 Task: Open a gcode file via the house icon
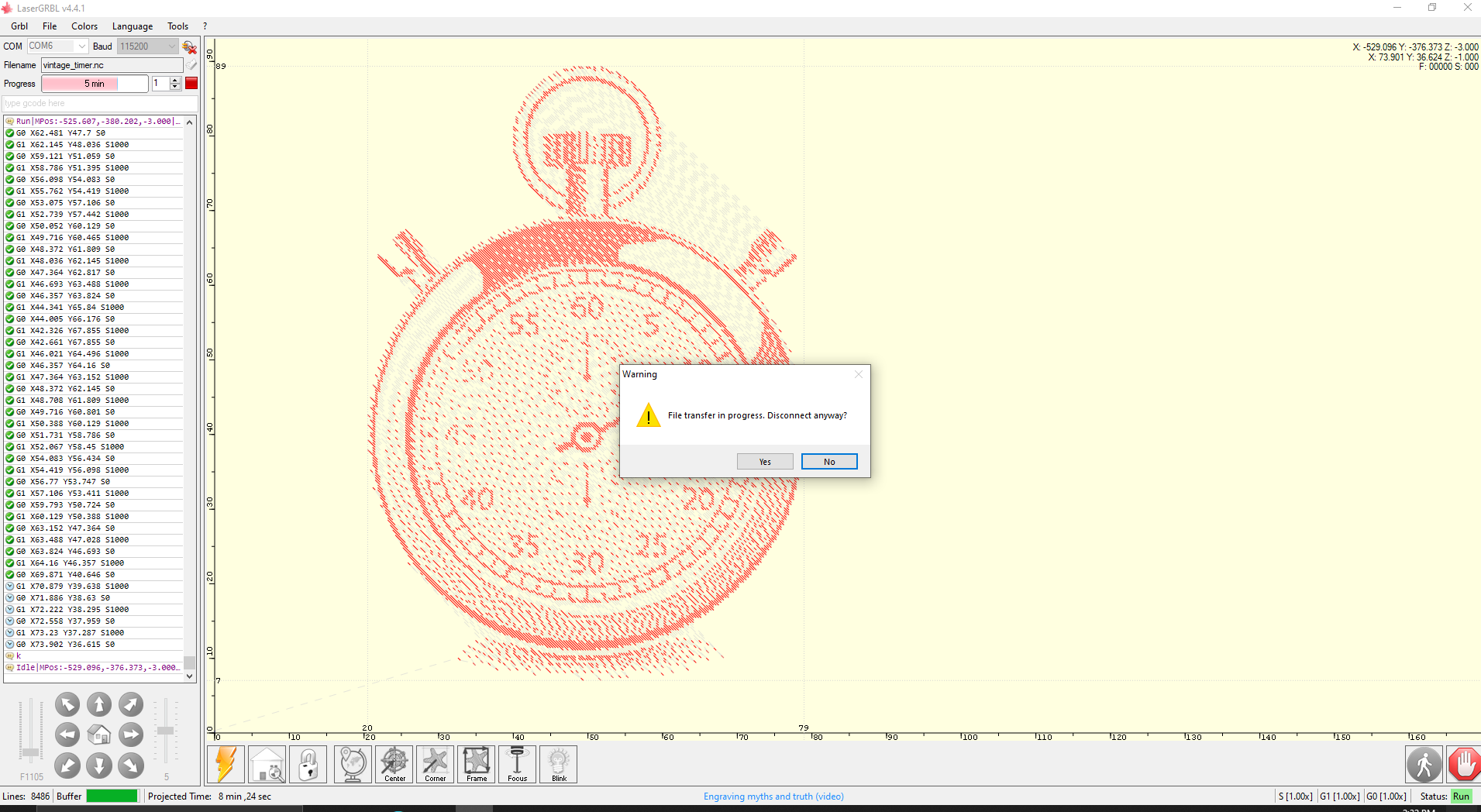267,764
